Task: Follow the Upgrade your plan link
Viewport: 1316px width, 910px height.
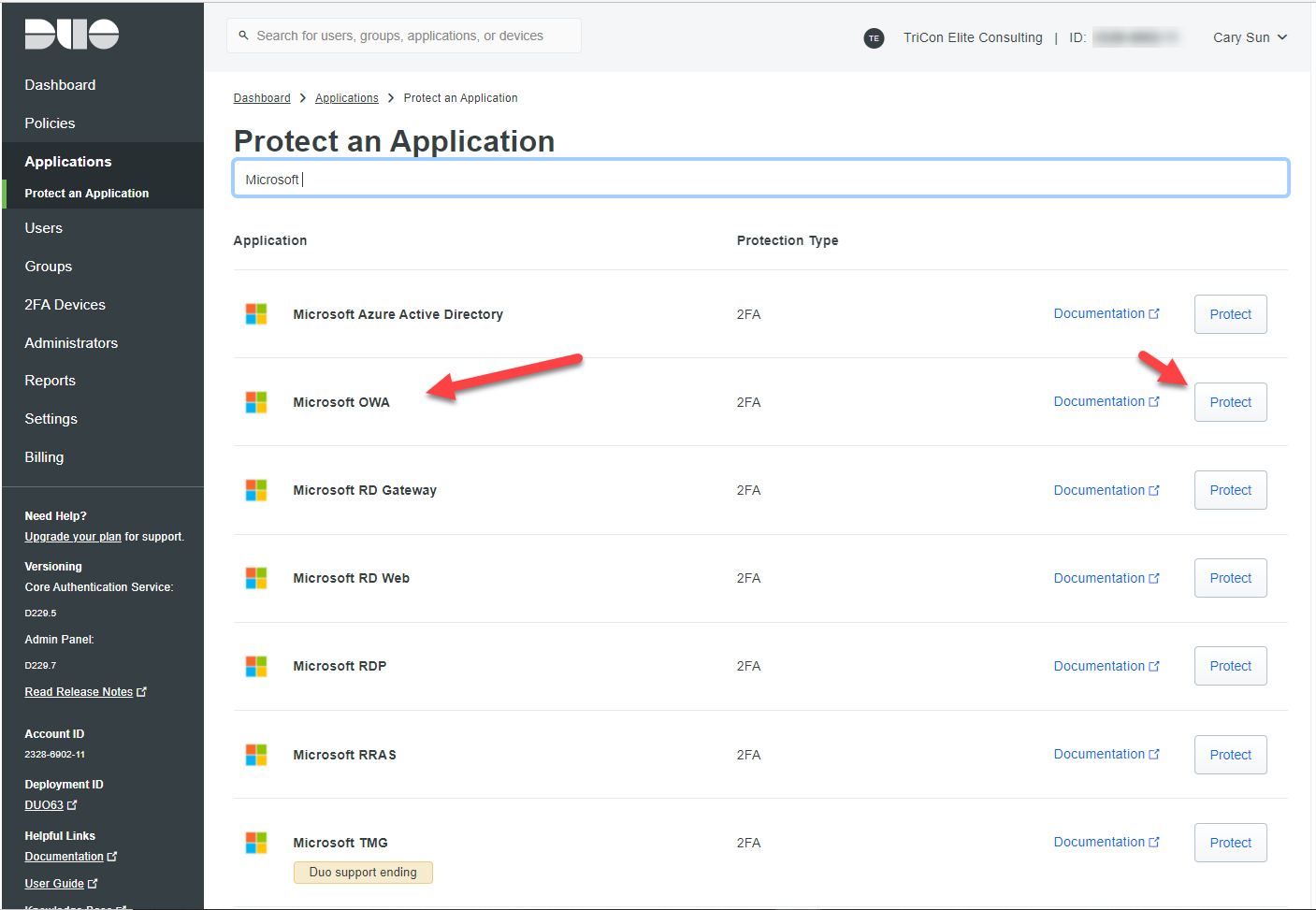Action: pyautogui.click(x=73, y=537)
